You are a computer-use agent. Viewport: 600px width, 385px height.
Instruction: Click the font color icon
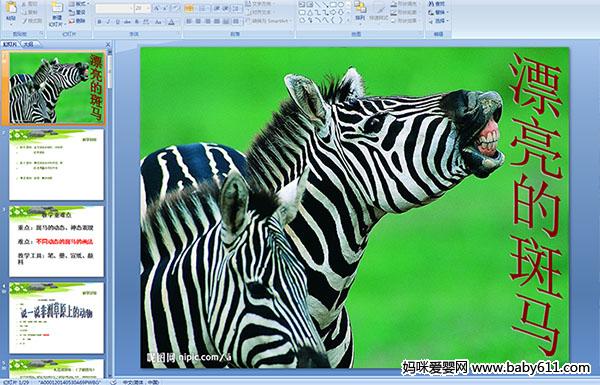(171, 22)
